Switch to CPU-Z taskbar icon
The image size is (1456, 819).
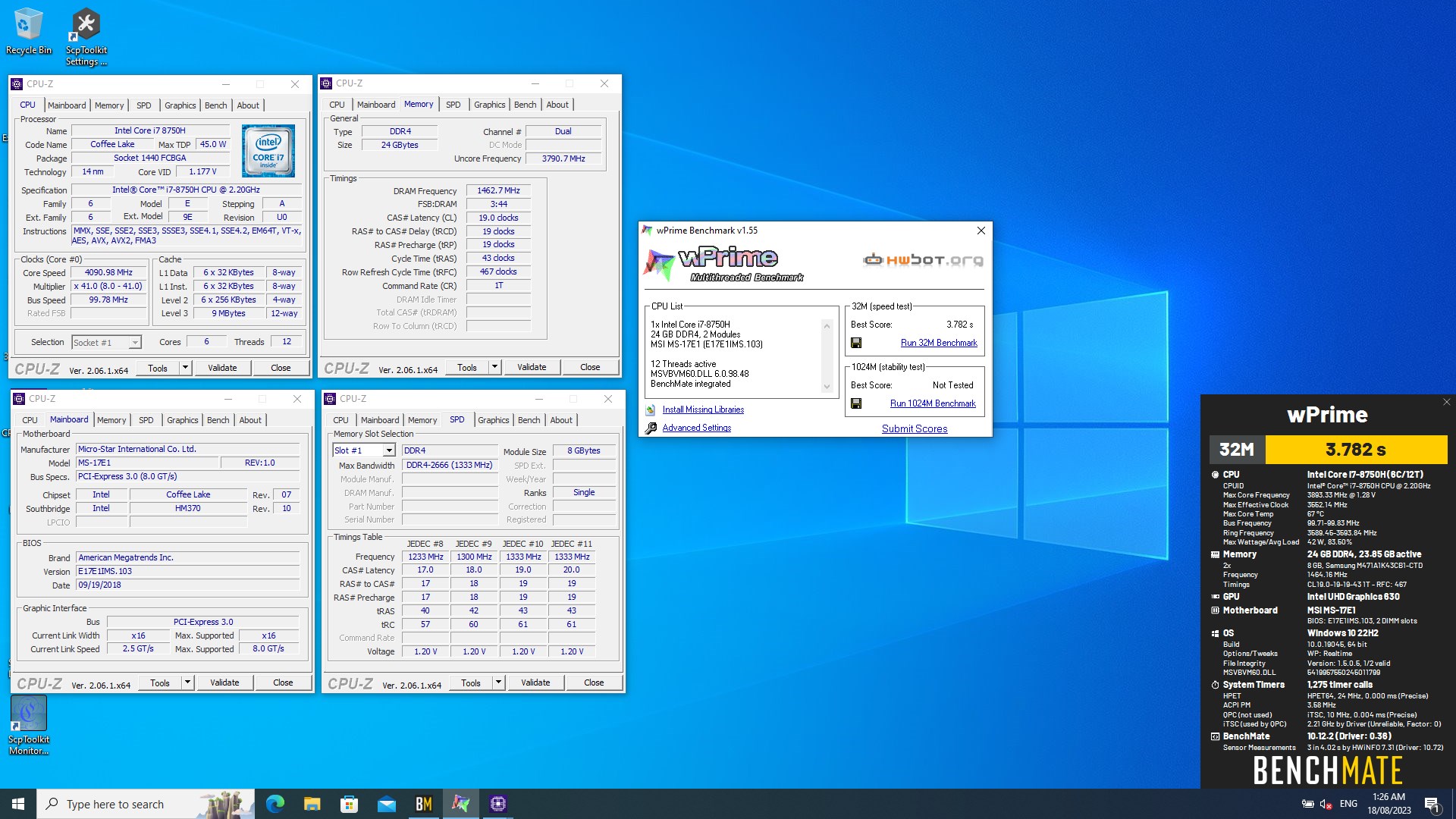[x=497, y=804]
